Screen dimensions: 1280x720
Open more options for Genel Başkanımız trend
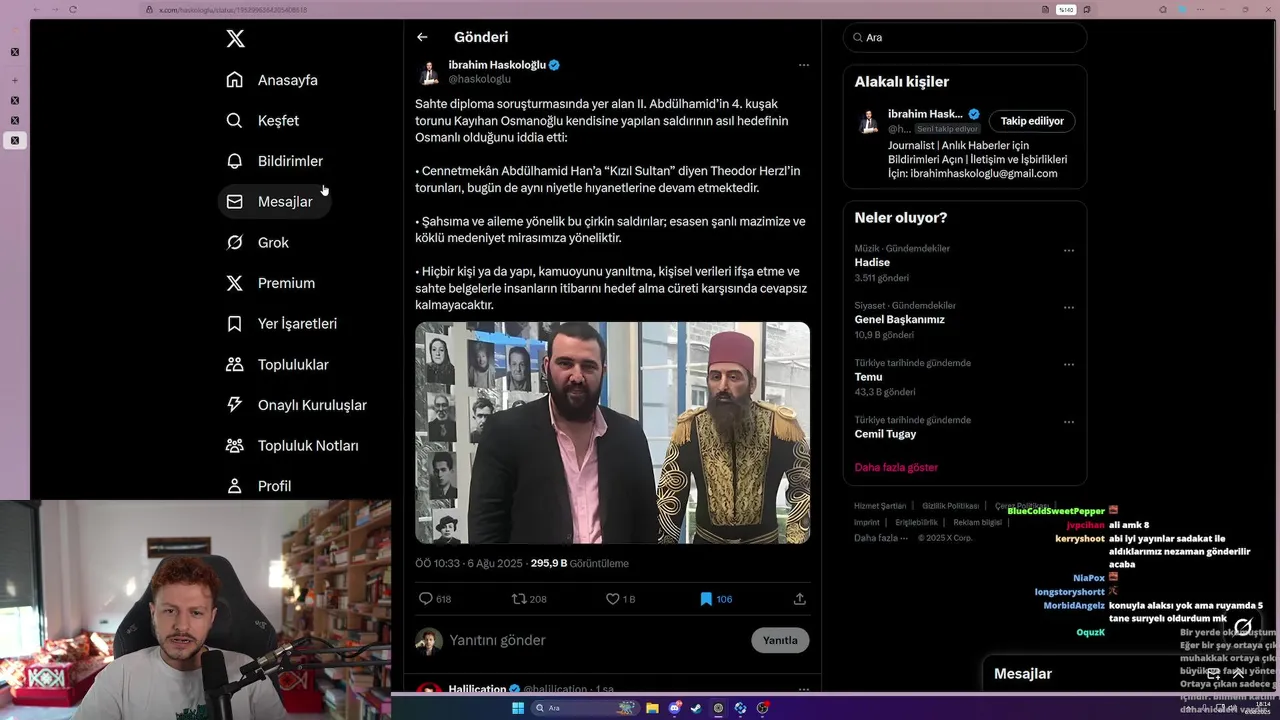(1069, 307)
